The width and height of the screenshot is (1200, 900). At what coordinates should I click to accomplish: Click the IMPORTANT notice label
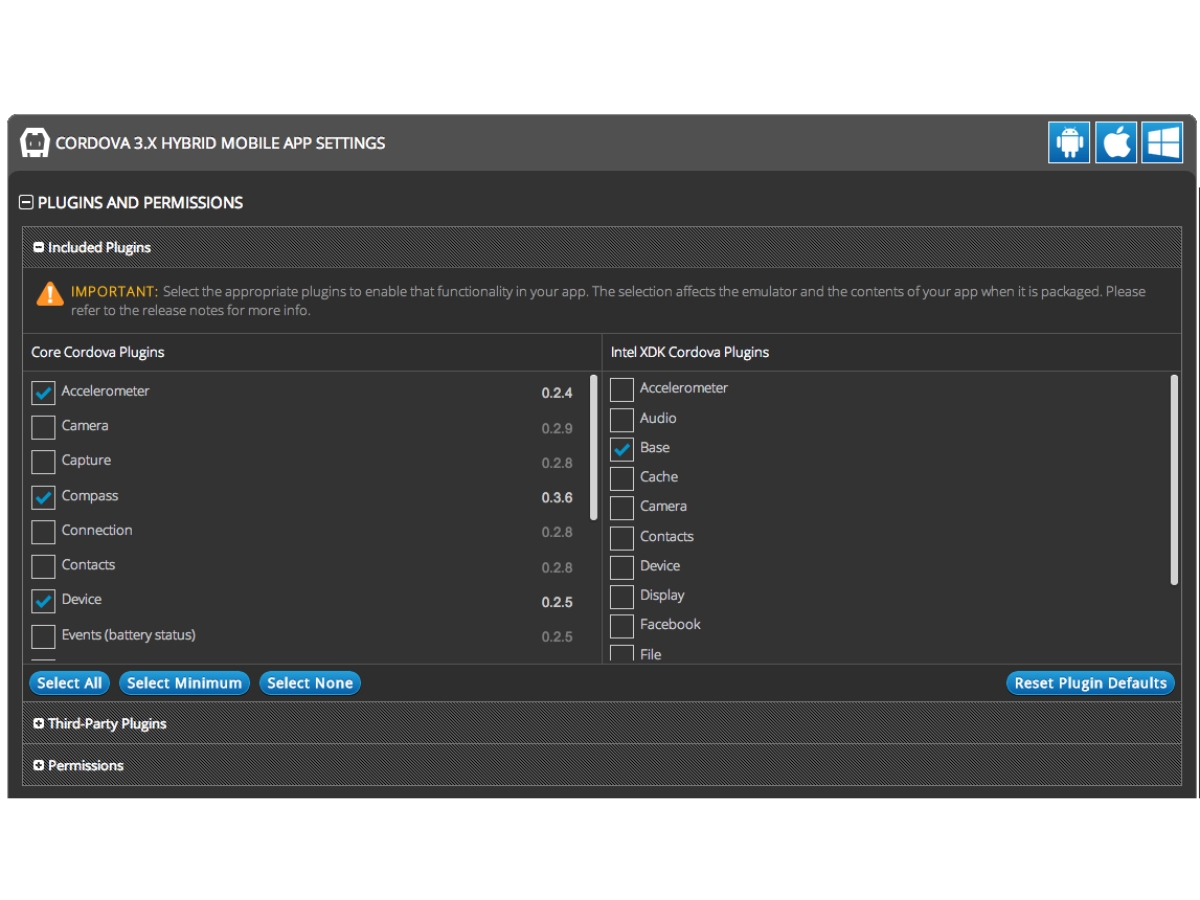click(x=114, y=292)
